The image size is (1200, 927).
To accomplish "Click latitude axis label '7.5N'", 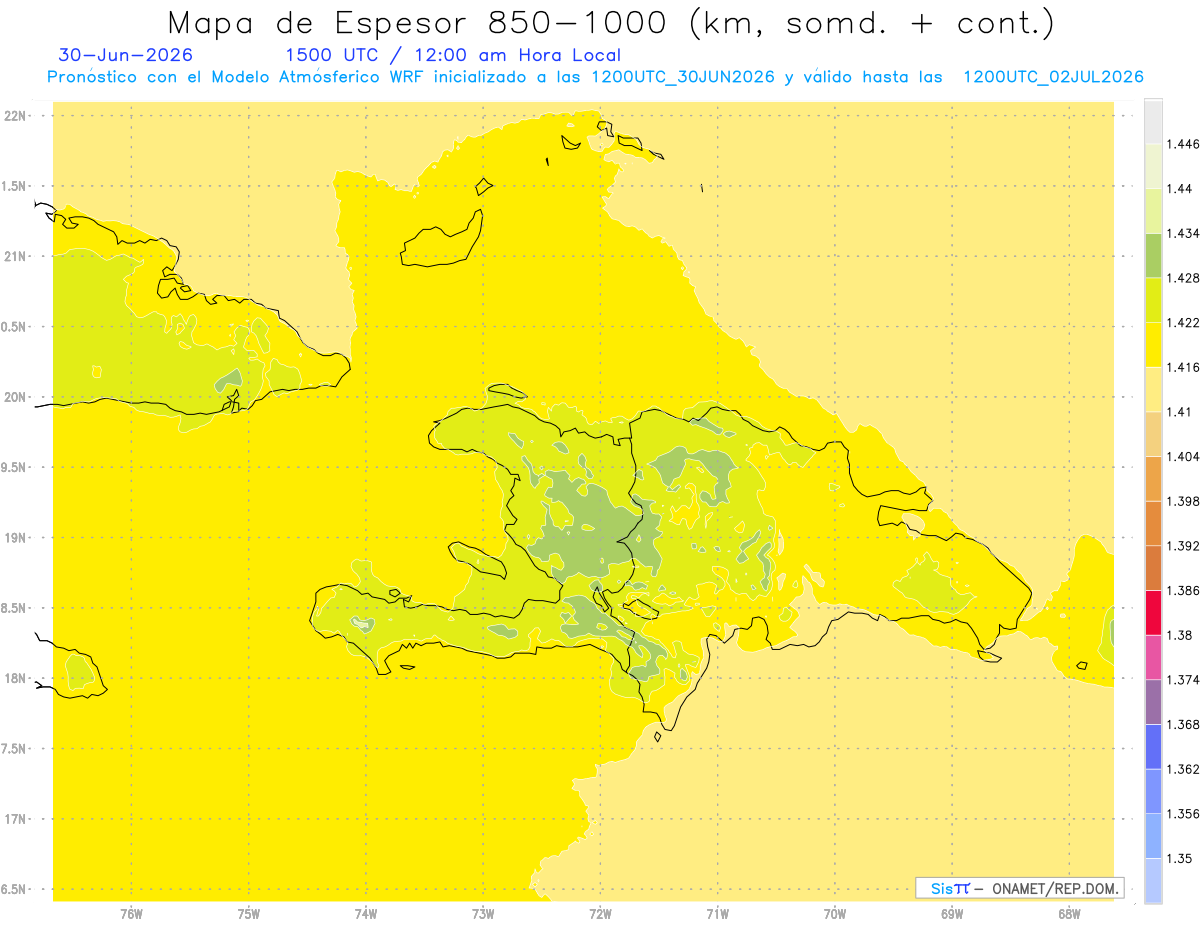I will click(13, 749).
